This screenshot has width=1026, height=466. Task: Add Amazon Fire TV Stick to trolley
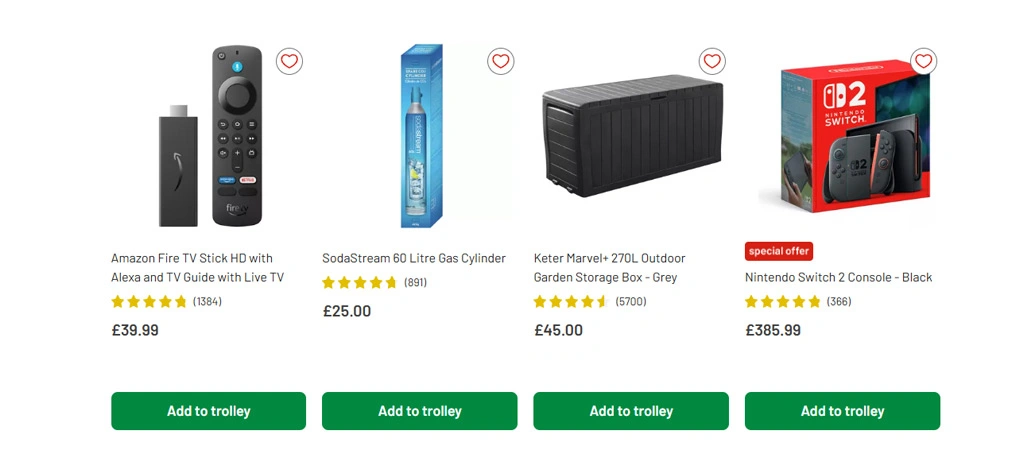tap(208, 411)
